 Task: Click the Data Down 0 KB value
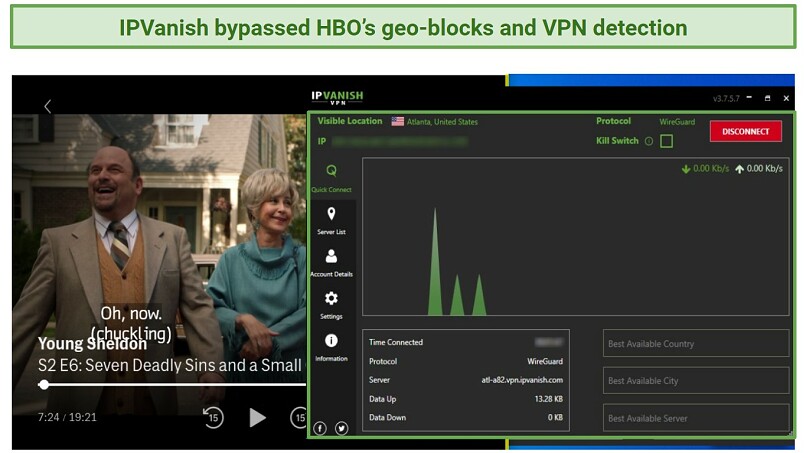[x=555, y=418]
